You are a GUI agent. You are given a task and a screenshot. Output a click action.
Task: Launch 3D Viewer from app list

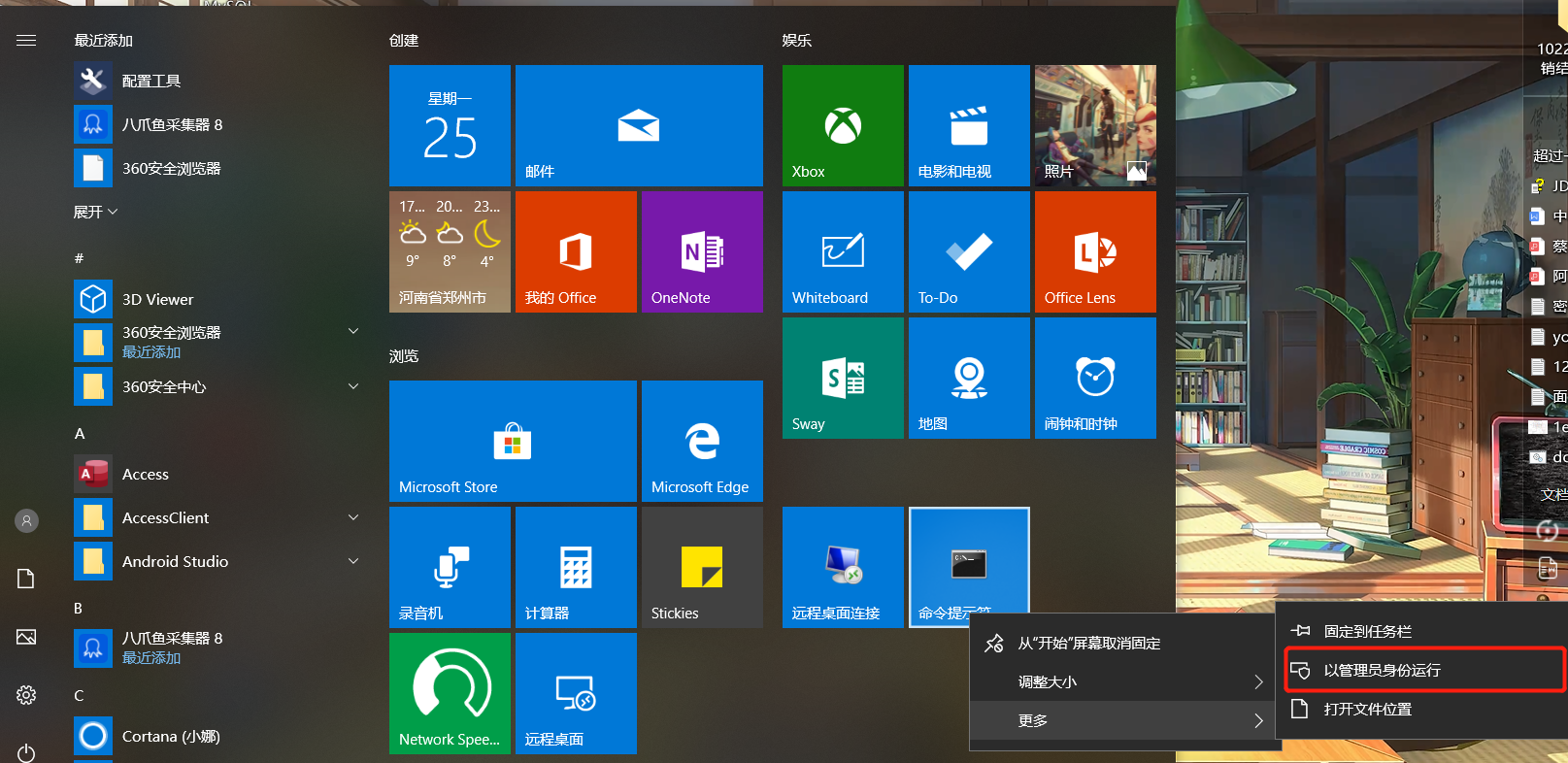pos(218,299)
